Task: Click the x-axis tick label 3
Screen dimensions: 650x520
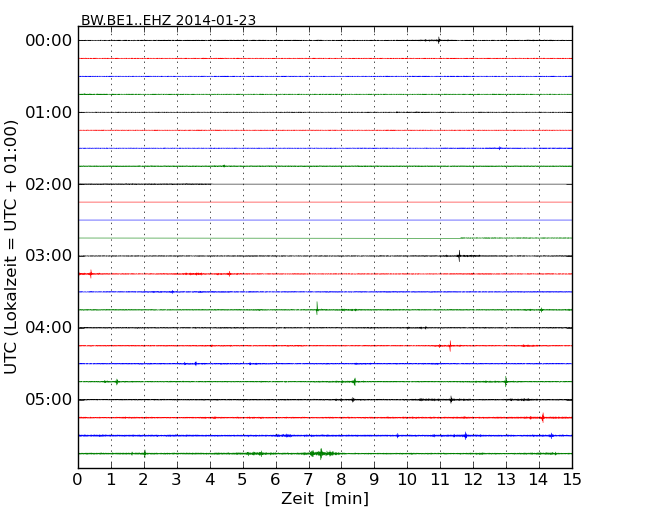Action: click(x=177, y=479)
